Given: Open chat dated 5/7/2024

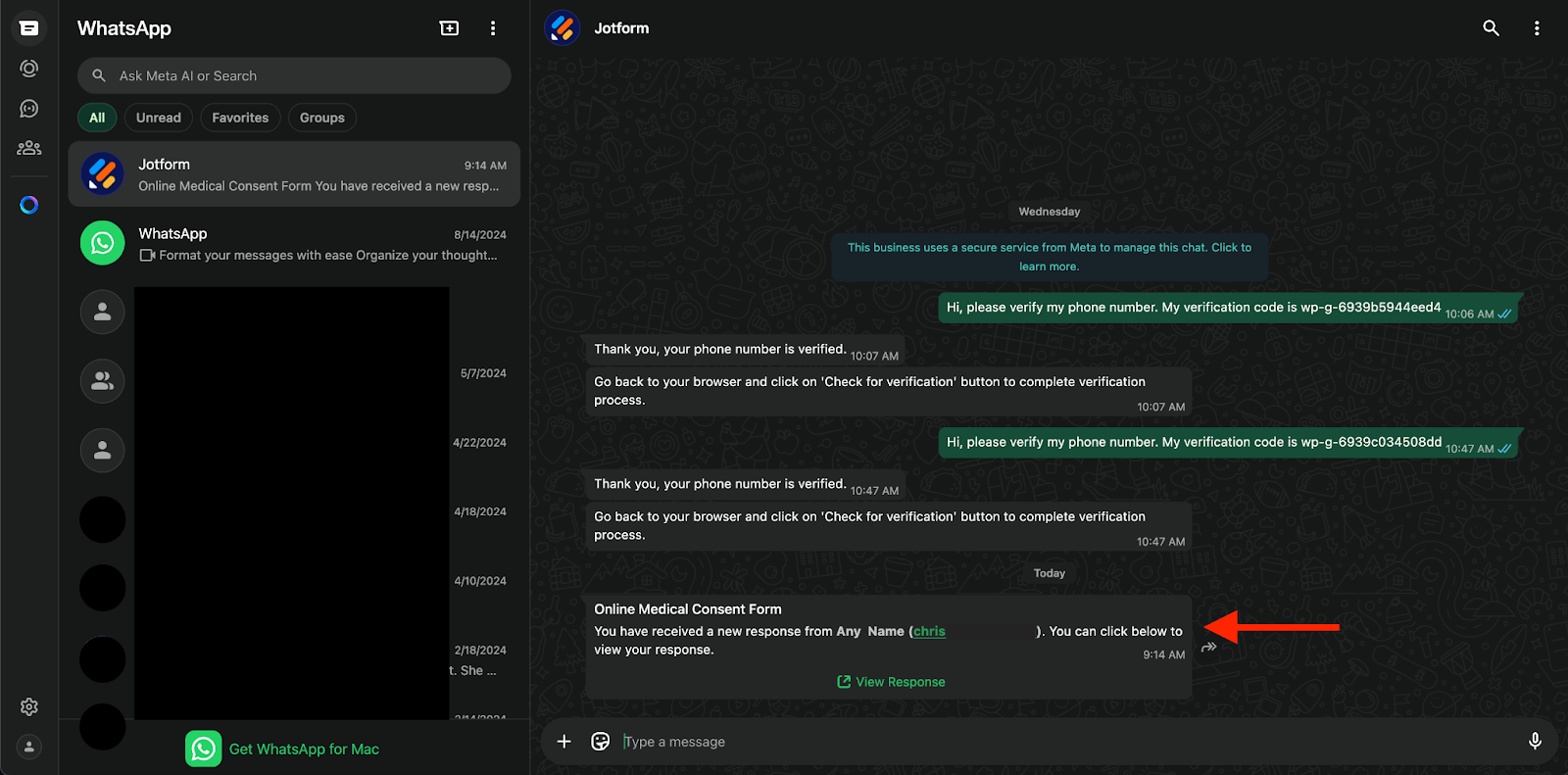Looking at the screenshot, I should pyautogui.click(x=294, y=382).
